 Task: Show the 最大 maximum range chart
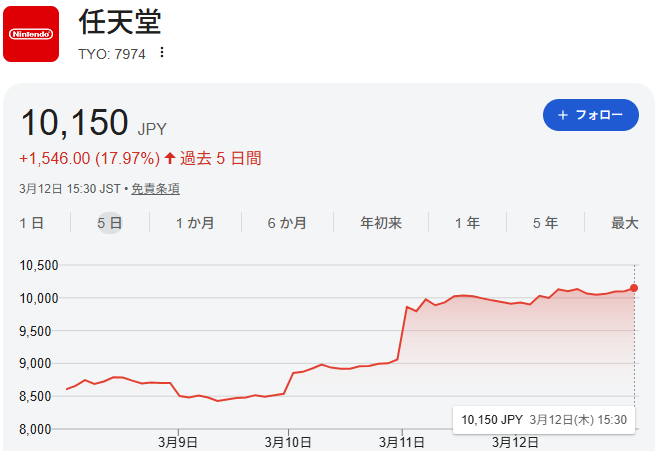(x=624, y=223)
